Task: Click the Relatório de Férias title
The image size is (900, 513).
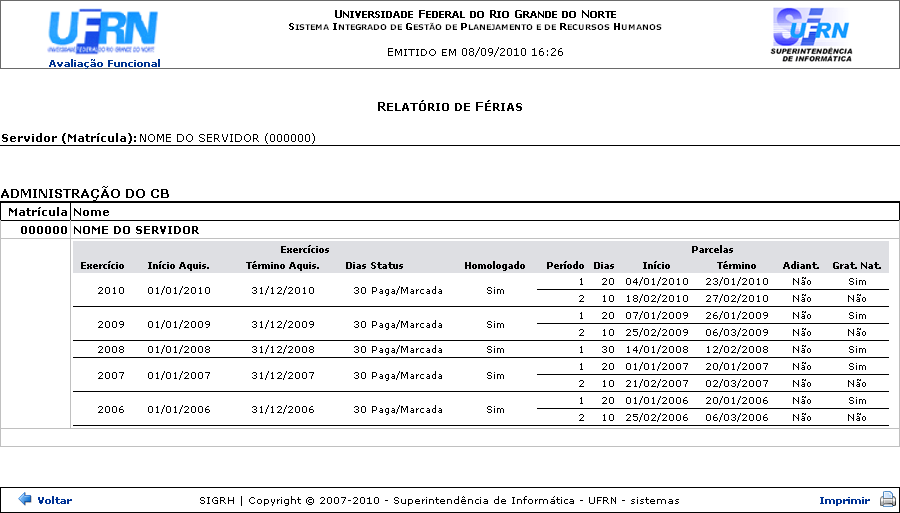Action: (x=449, y=106)
